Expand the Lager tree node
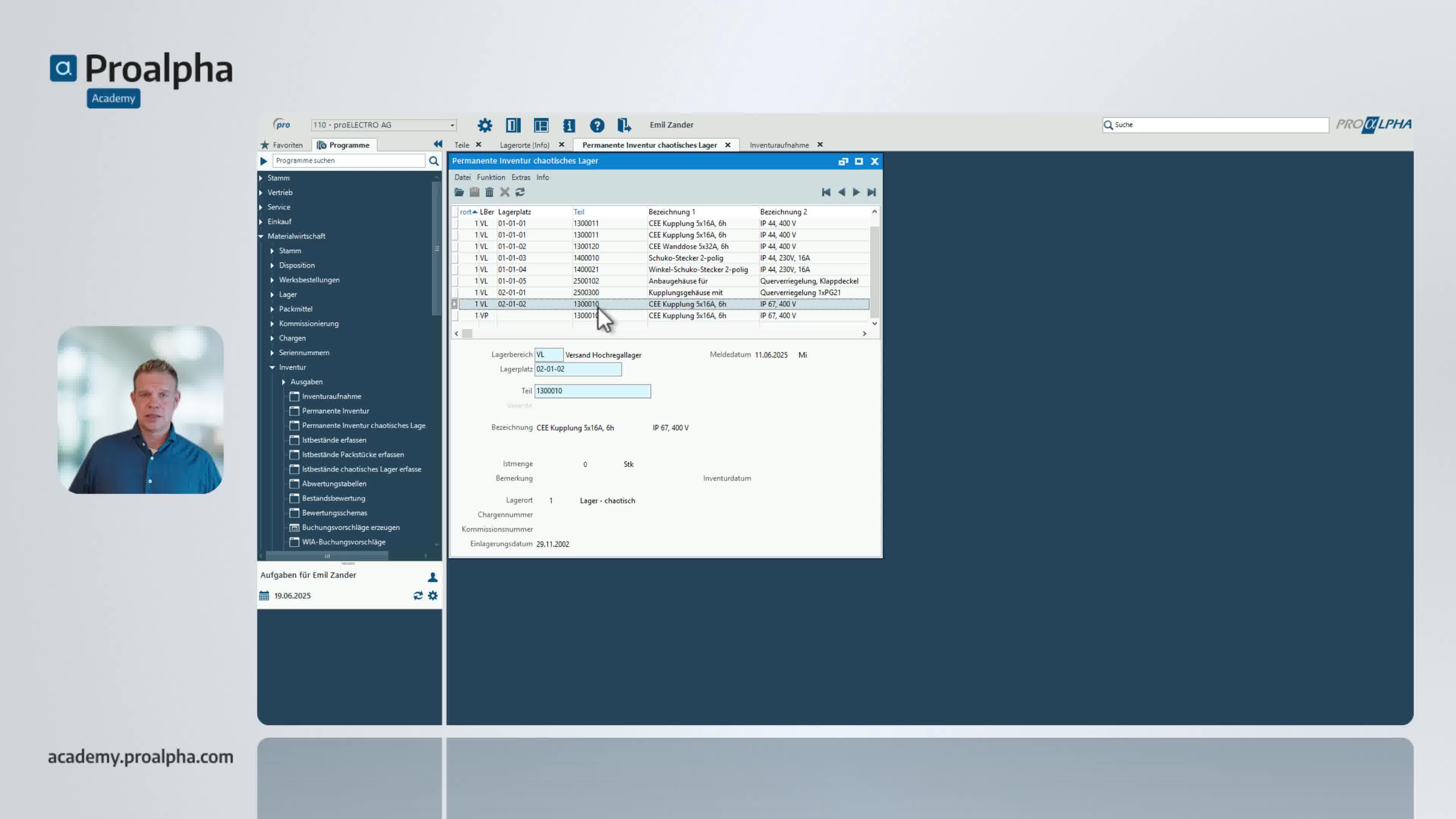Viewport: 1456px width, 819px height. click(x=273, y=295)
